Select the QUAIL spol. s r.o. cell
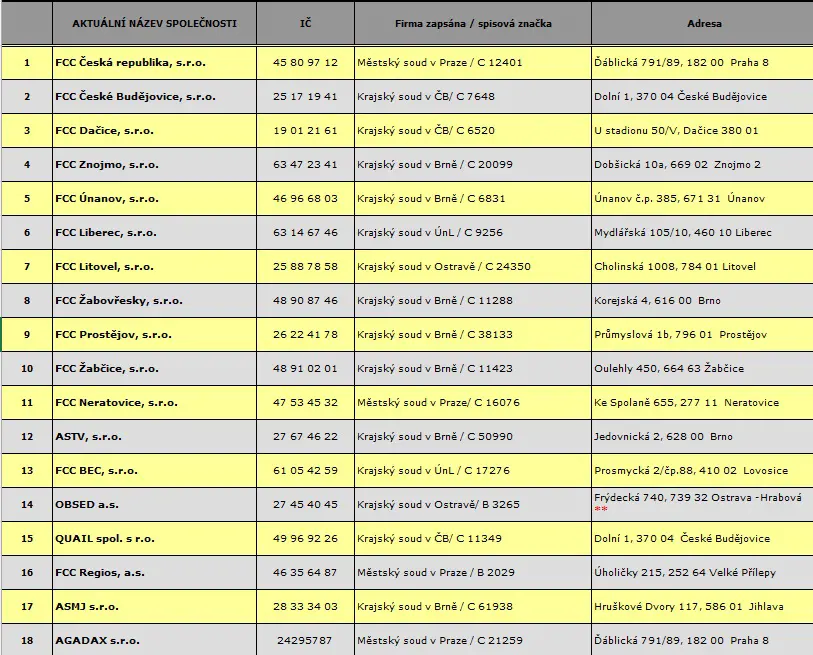 [154, 538]
